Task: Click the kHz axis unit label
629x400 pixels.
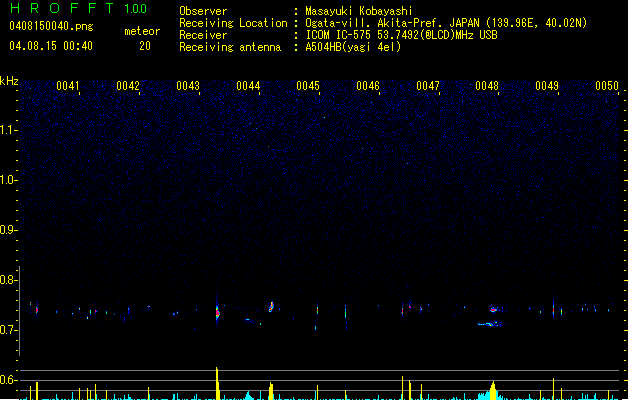Action: [9, 81]
